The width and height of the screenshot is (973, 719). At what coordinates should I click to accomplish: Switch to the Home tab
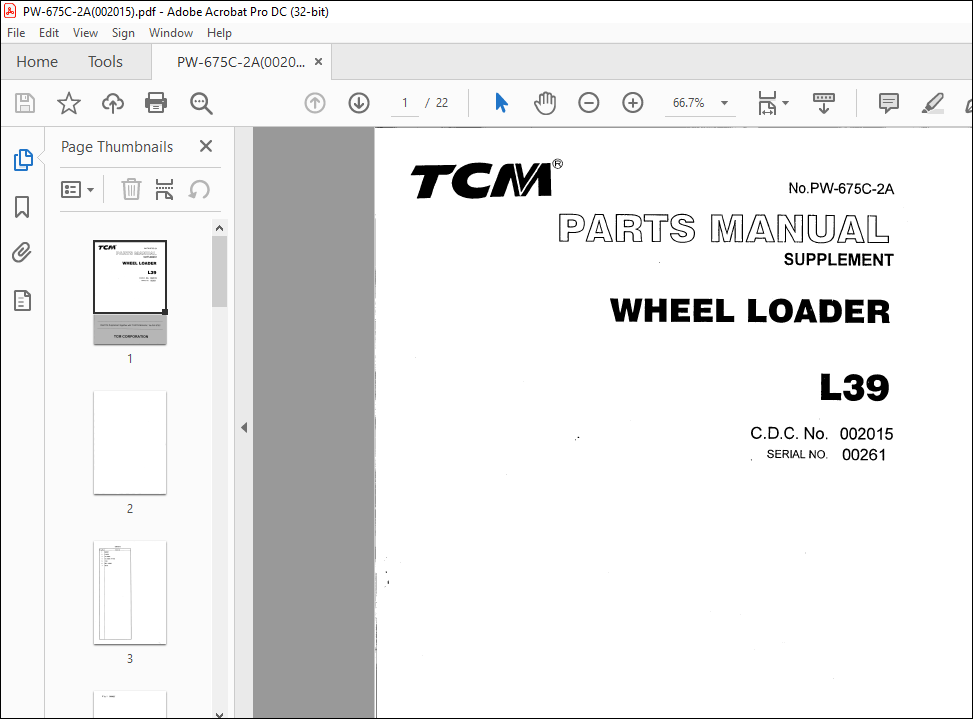(x=37, y=61)
